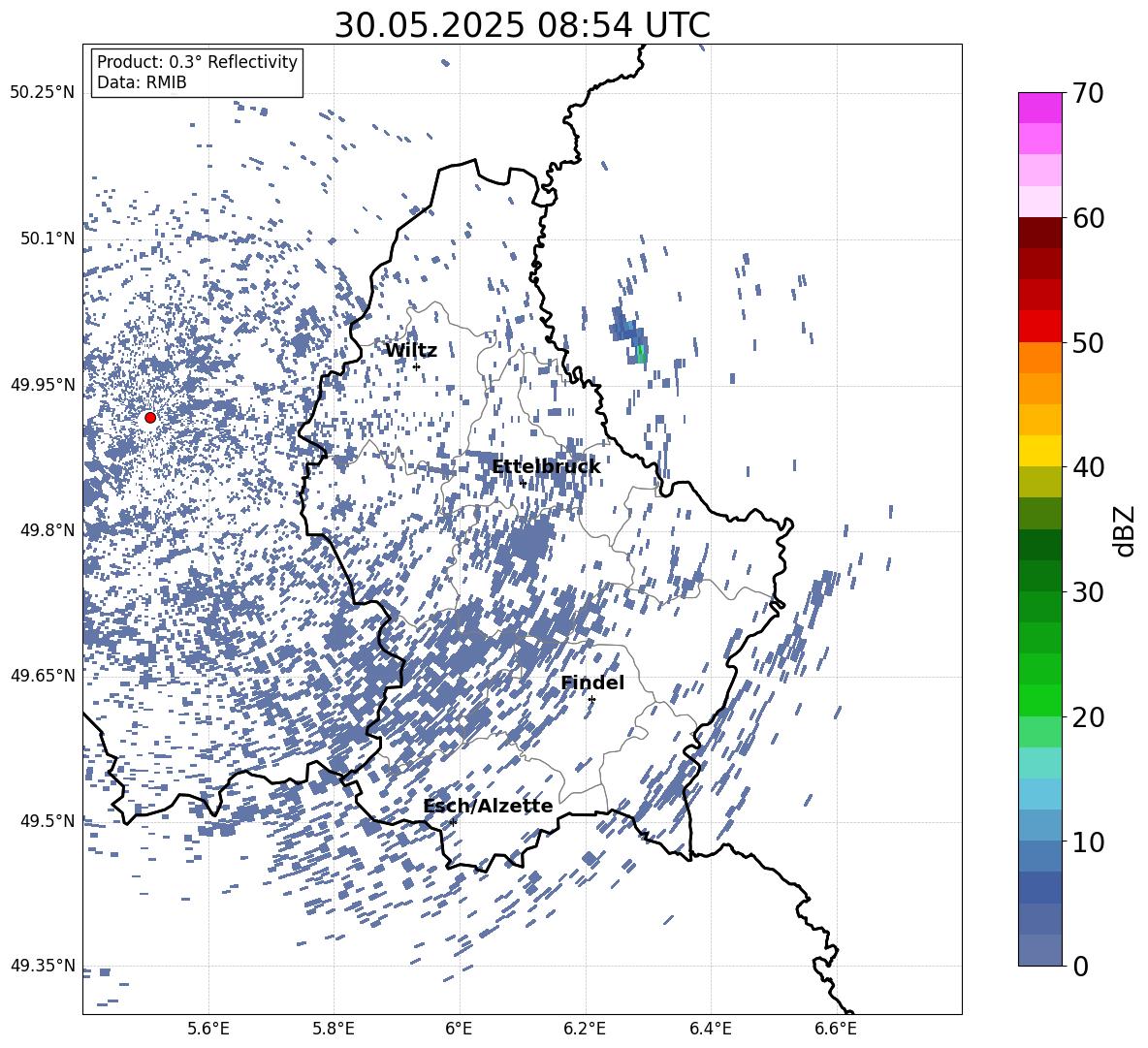The image size is (1148, 1048).
Task: Click the 50.25°N latitude tick label
Action: click(x=43, y=93)
